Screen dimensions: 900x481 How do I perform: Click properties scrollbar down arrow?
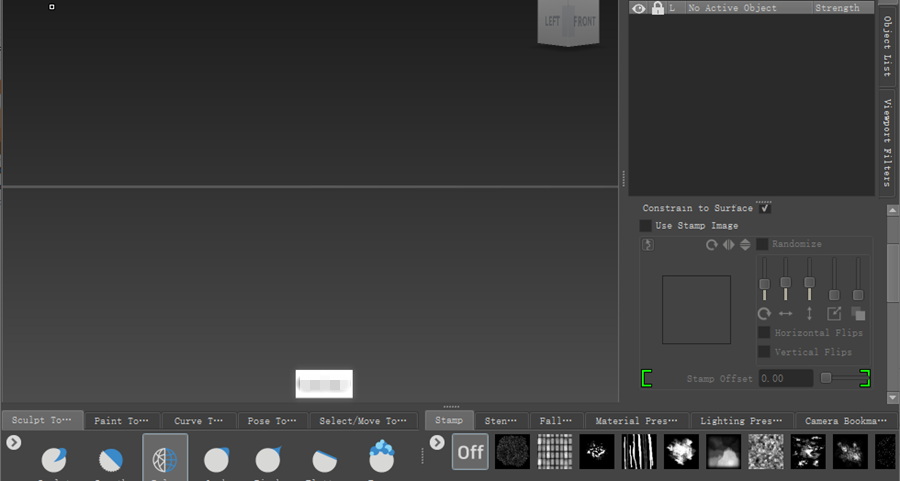(x=893, y=397)
